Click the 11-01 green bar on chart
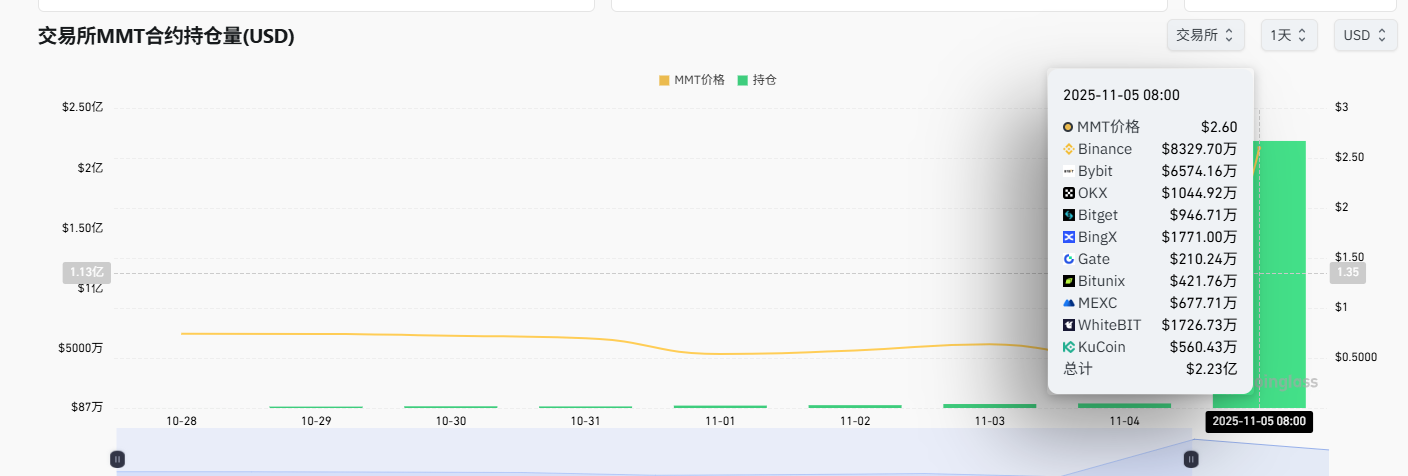The width and height of the screenshot is (1408, 476). click(x=720, y=406)
